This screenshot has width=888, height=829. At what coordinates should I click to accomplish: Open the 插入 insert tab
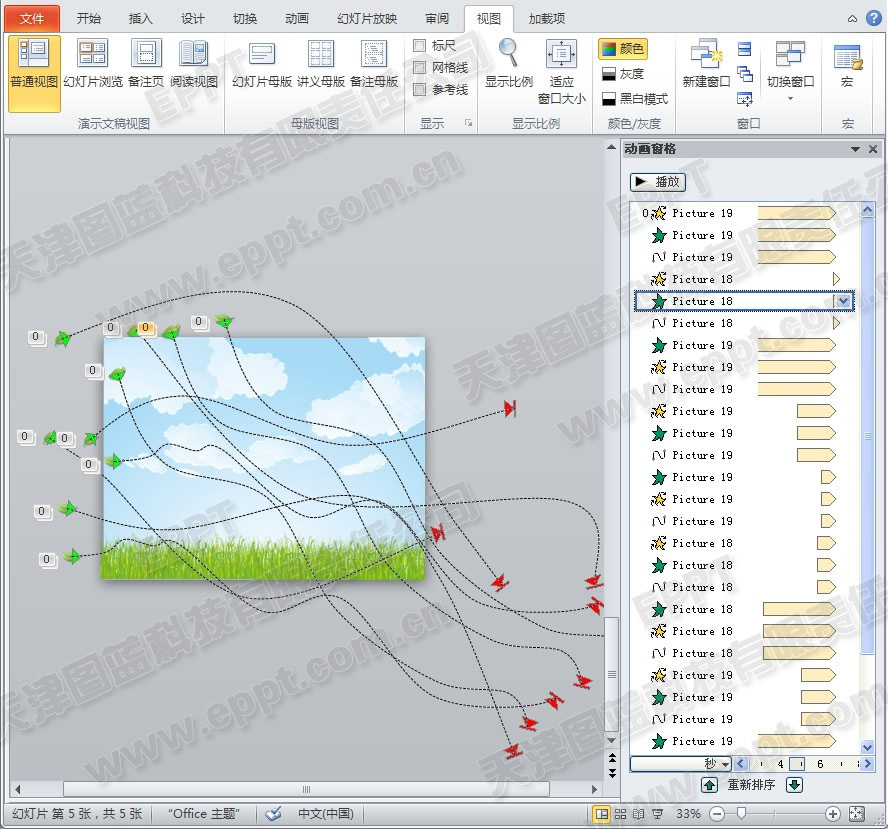(140, 19)
